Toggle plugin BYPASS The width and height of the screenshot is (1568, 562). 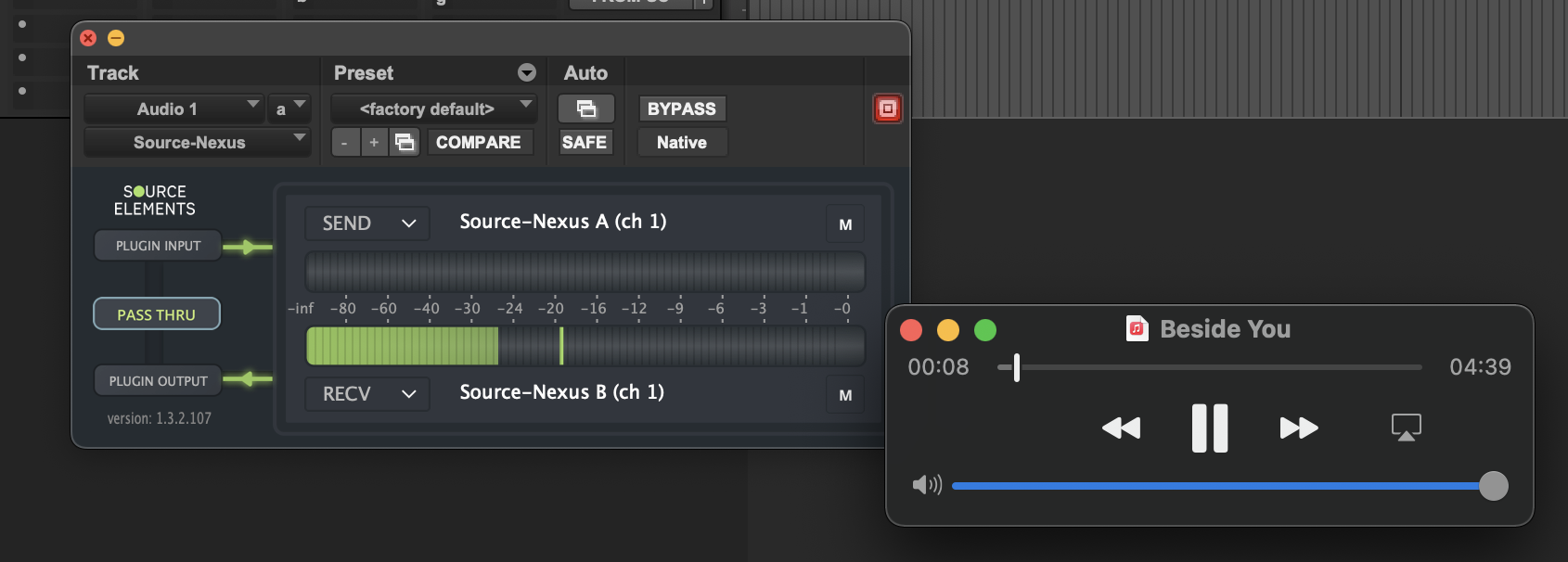pos(682,109)
